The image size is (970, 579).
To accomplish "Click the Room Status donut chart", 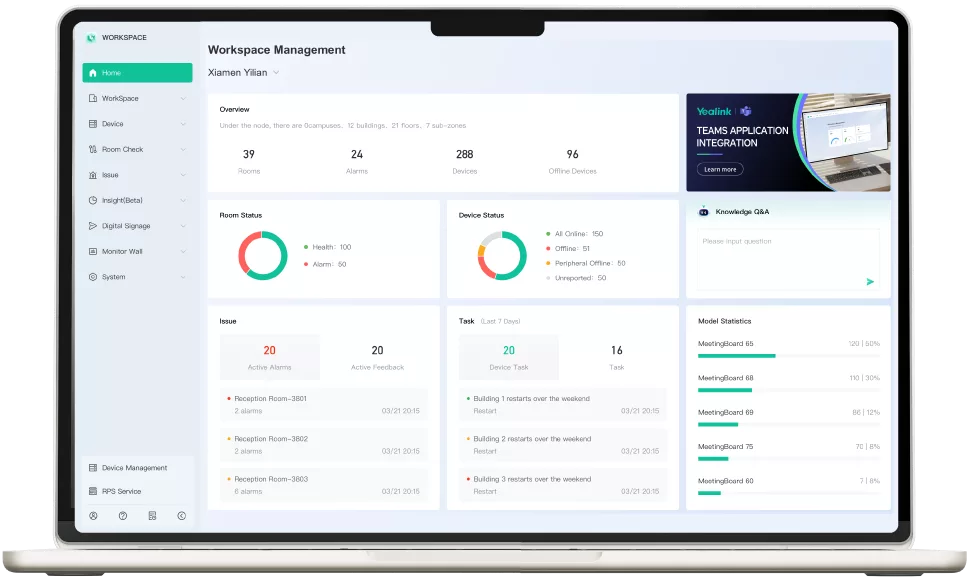I will [263, 255].
